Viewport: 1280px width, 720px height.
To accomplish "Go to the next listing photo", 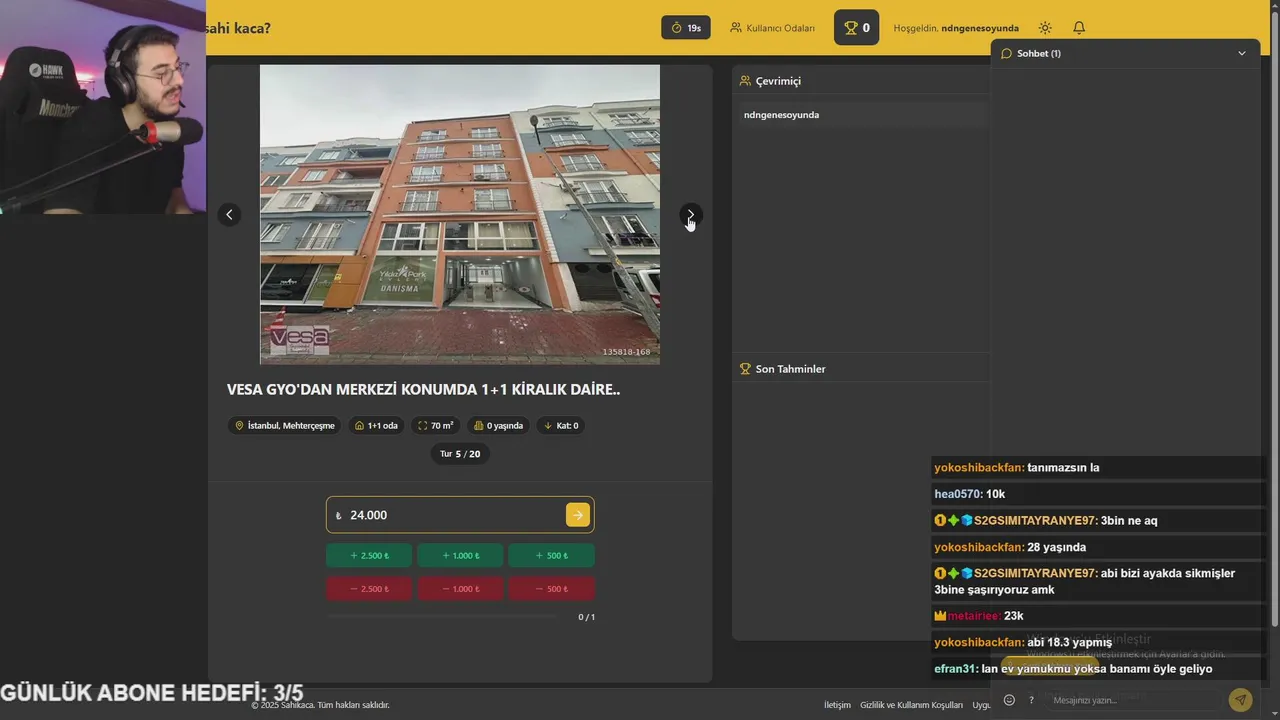I will click(x=690, y=215).
